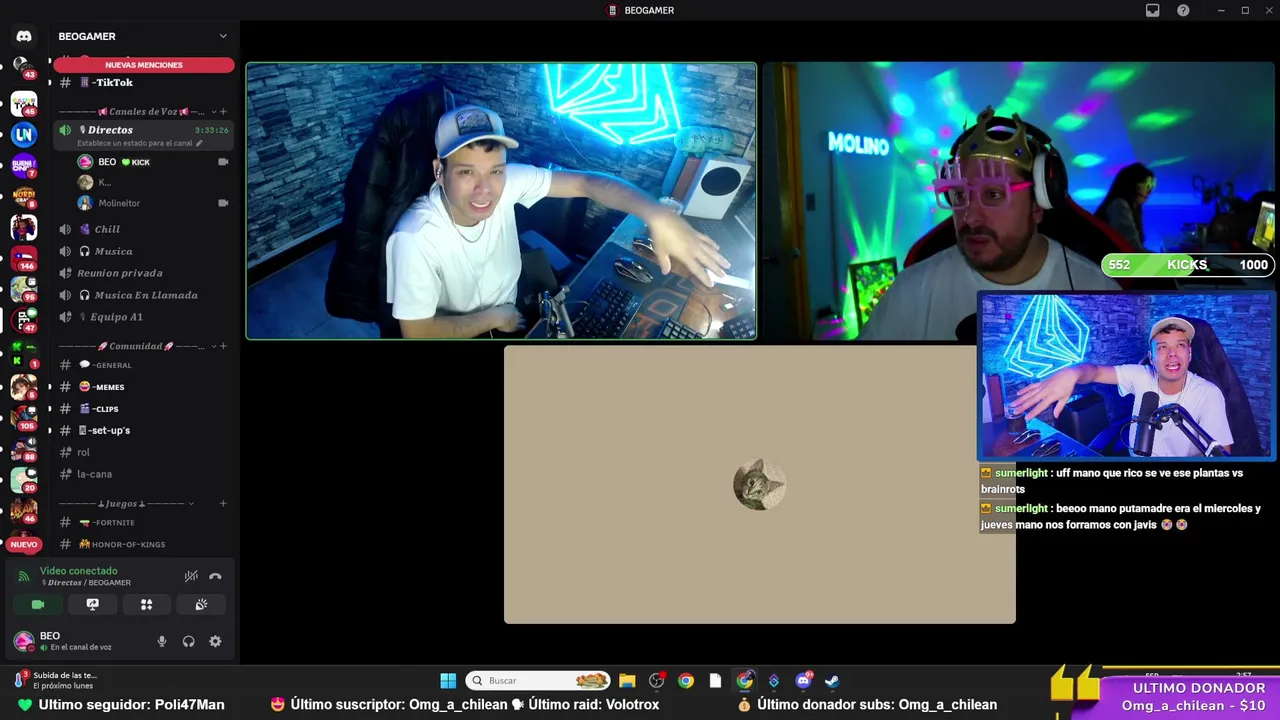Toggle microphone mute
Image resolution: width=1280 pixels, height=720 pixels.
pos(162,642)
